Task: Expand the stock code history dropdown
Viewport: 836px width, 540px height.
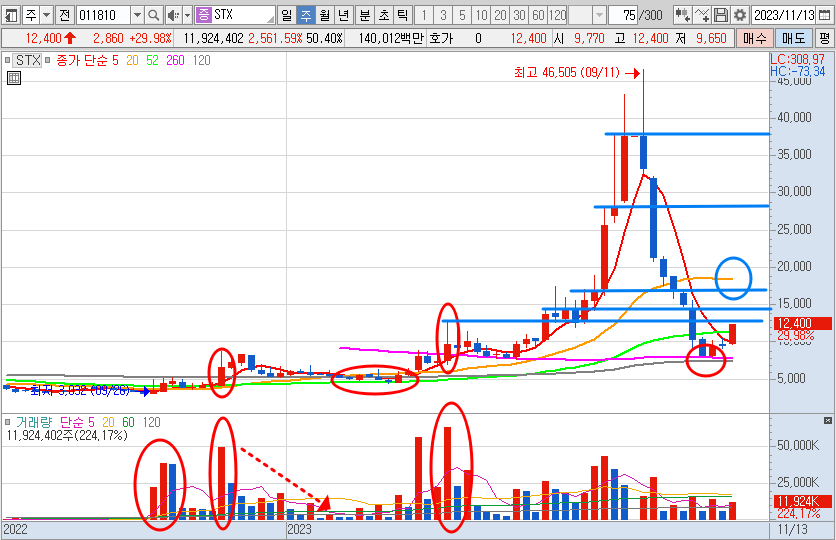Action: pyautogui.click(x=137, y=15)
